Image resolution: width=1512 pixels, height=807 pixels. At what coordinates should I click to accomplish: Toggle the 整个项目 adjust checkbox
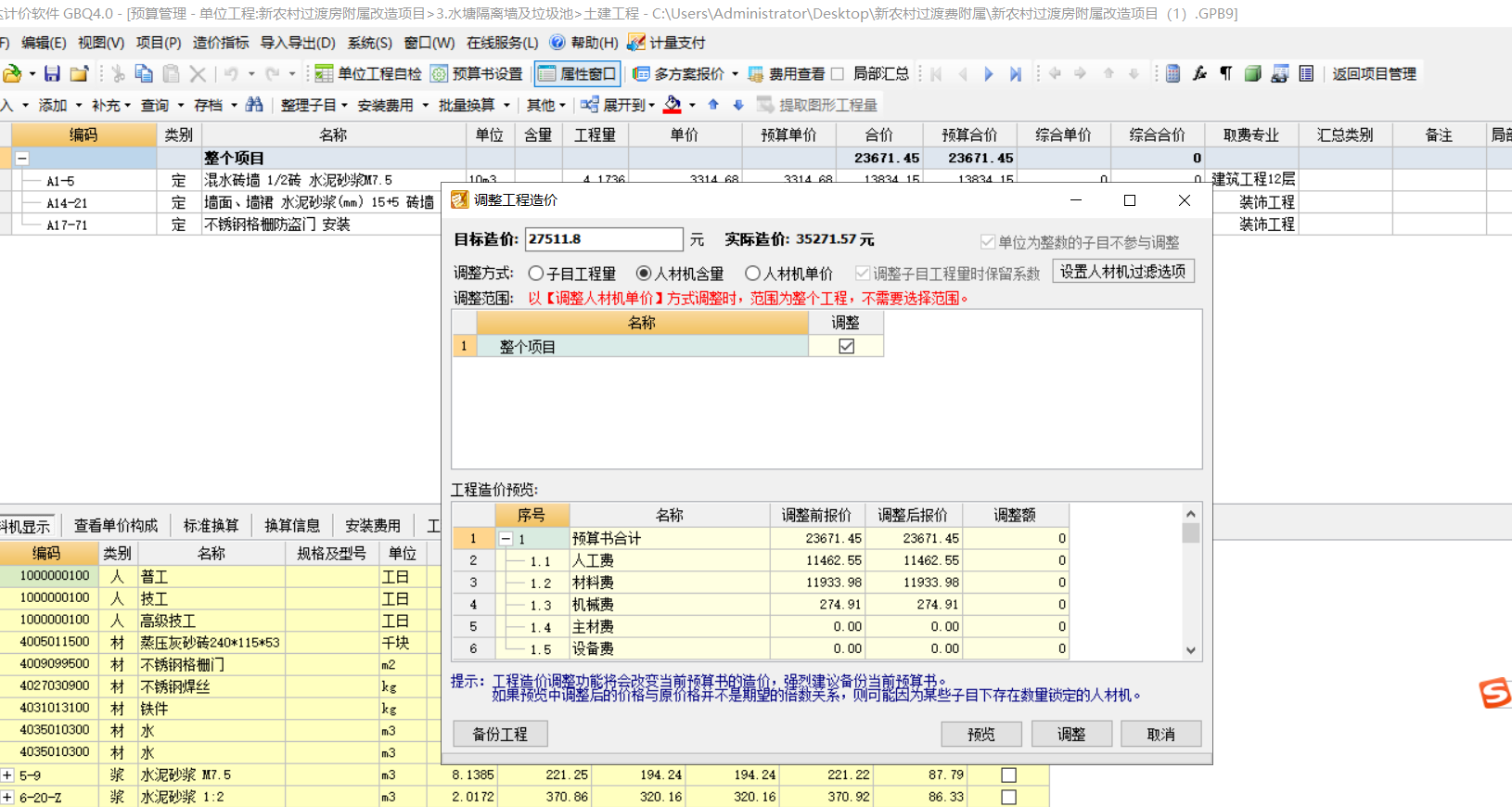pos(846,346)
